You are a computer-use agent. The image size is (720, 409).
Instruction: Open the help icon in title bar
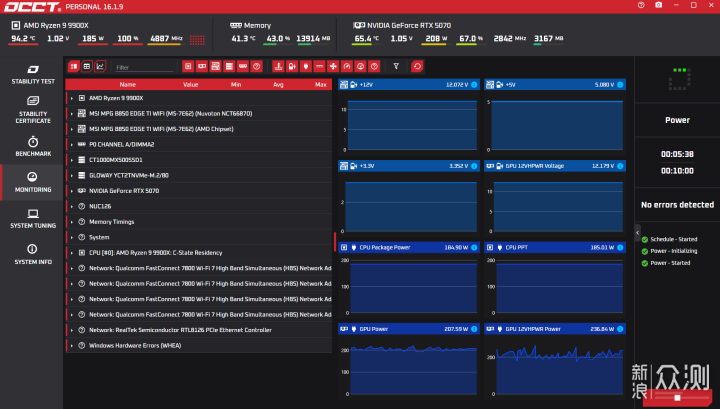pos(641,5)
